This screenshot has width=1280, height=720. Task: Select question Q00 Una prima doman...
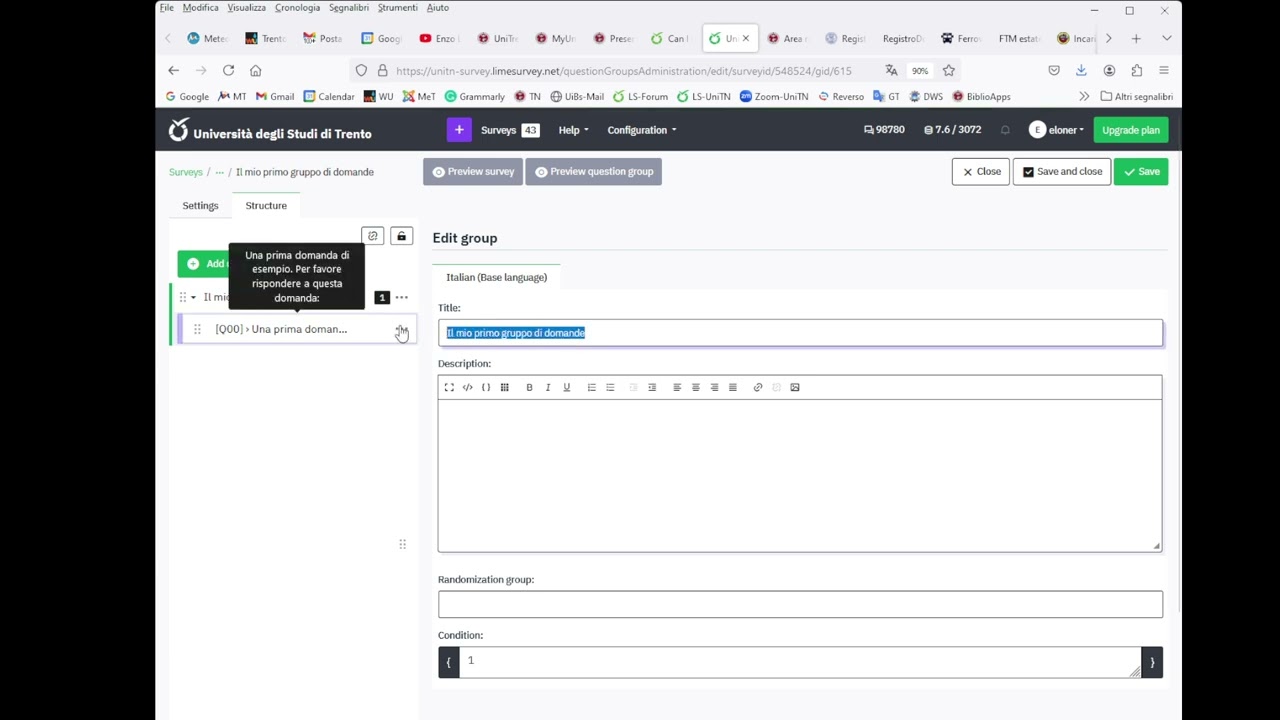coord(281,329)
